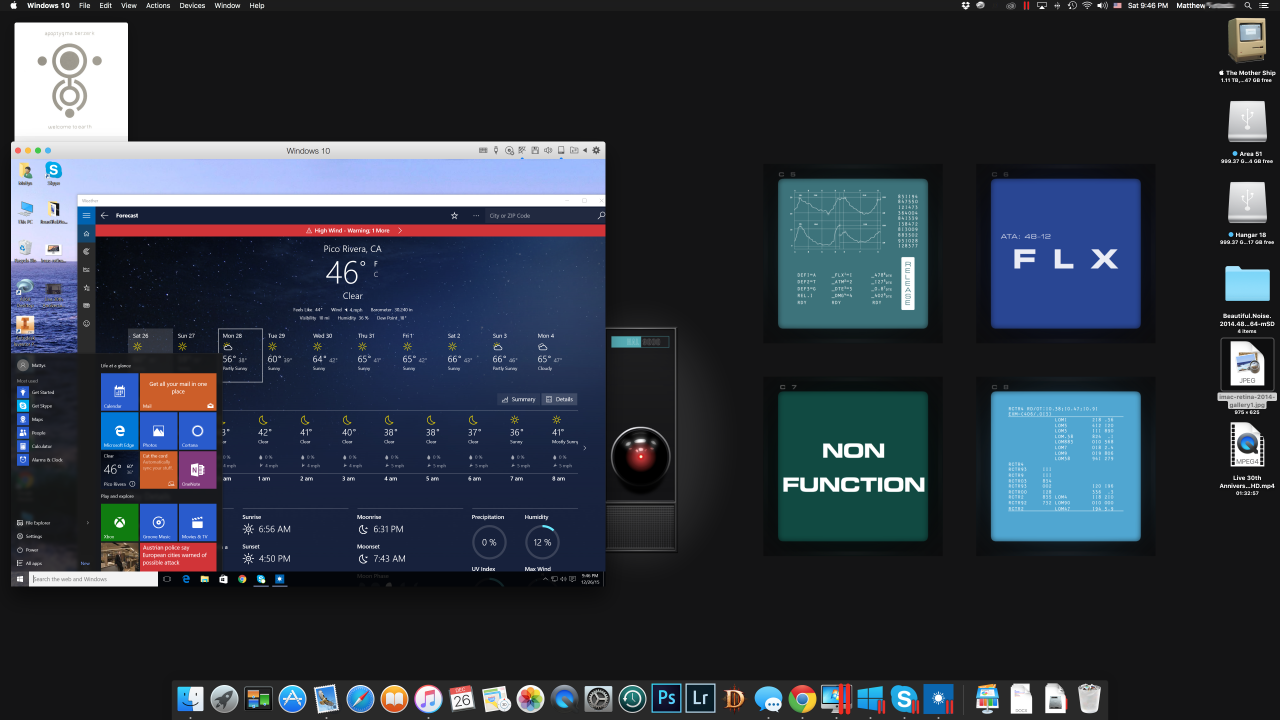Open the Apple menu
Viewport: 1280px width, 720px height.
(13, 6)
